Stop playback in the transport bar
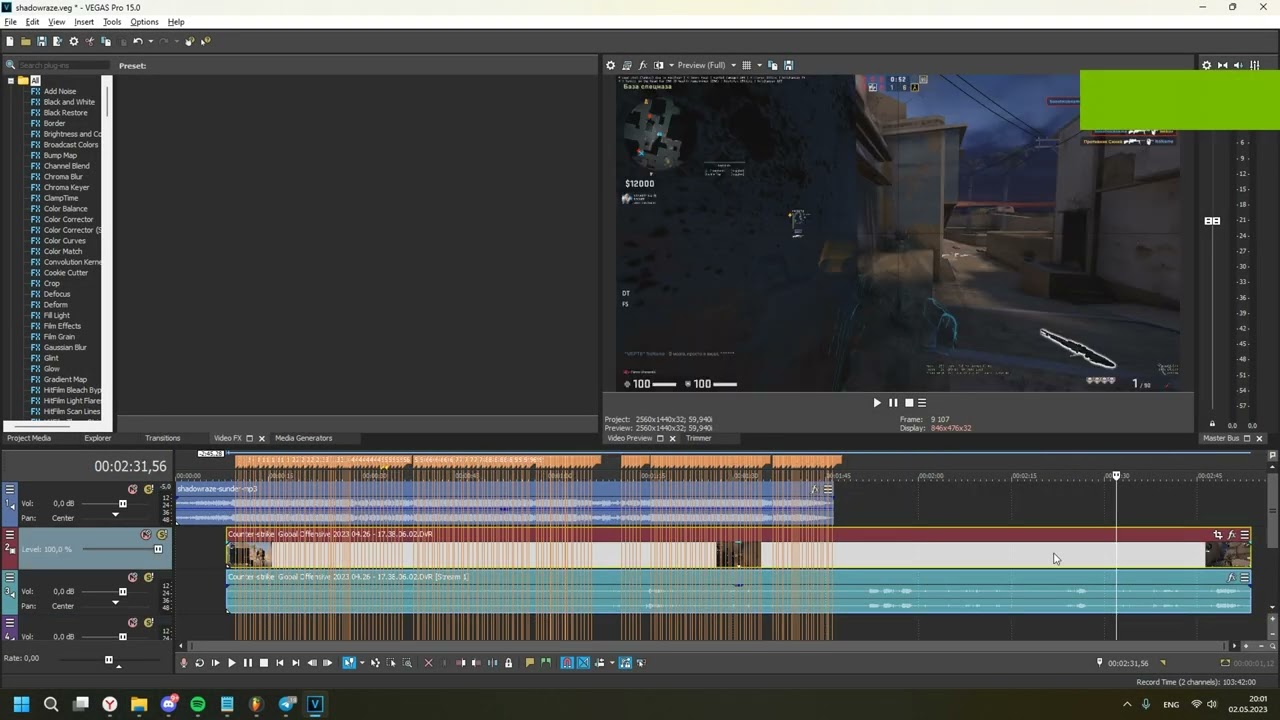Viewport: 1280px width, 720px height. coord(263,663)
